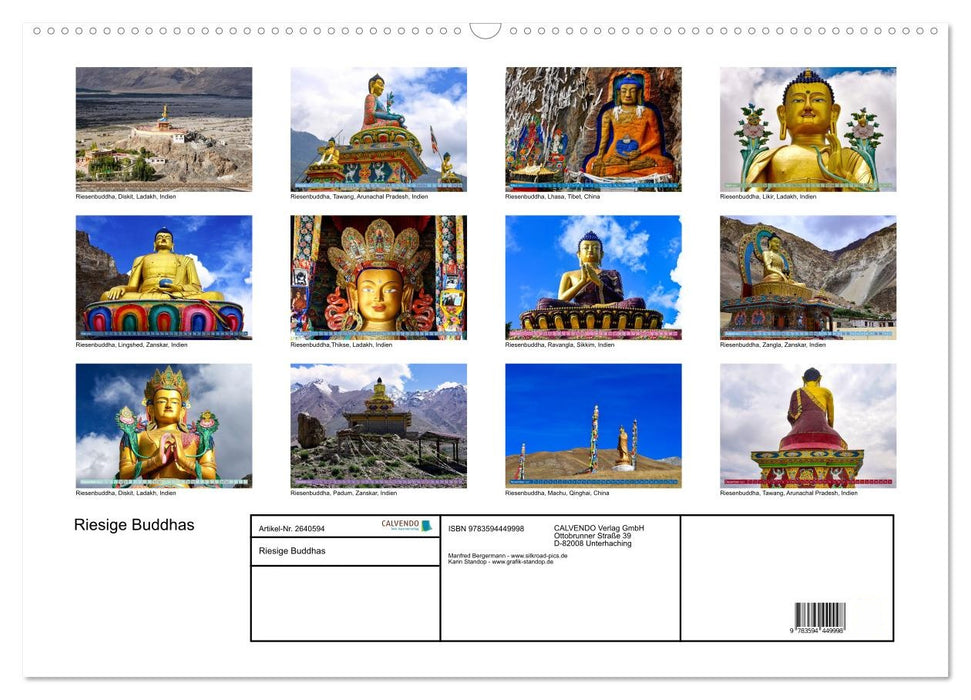The image size is (971, 700).
Task: Click caption 'Riesenbuddha, Lhasa, Tibet, China'
Action: 552,196
